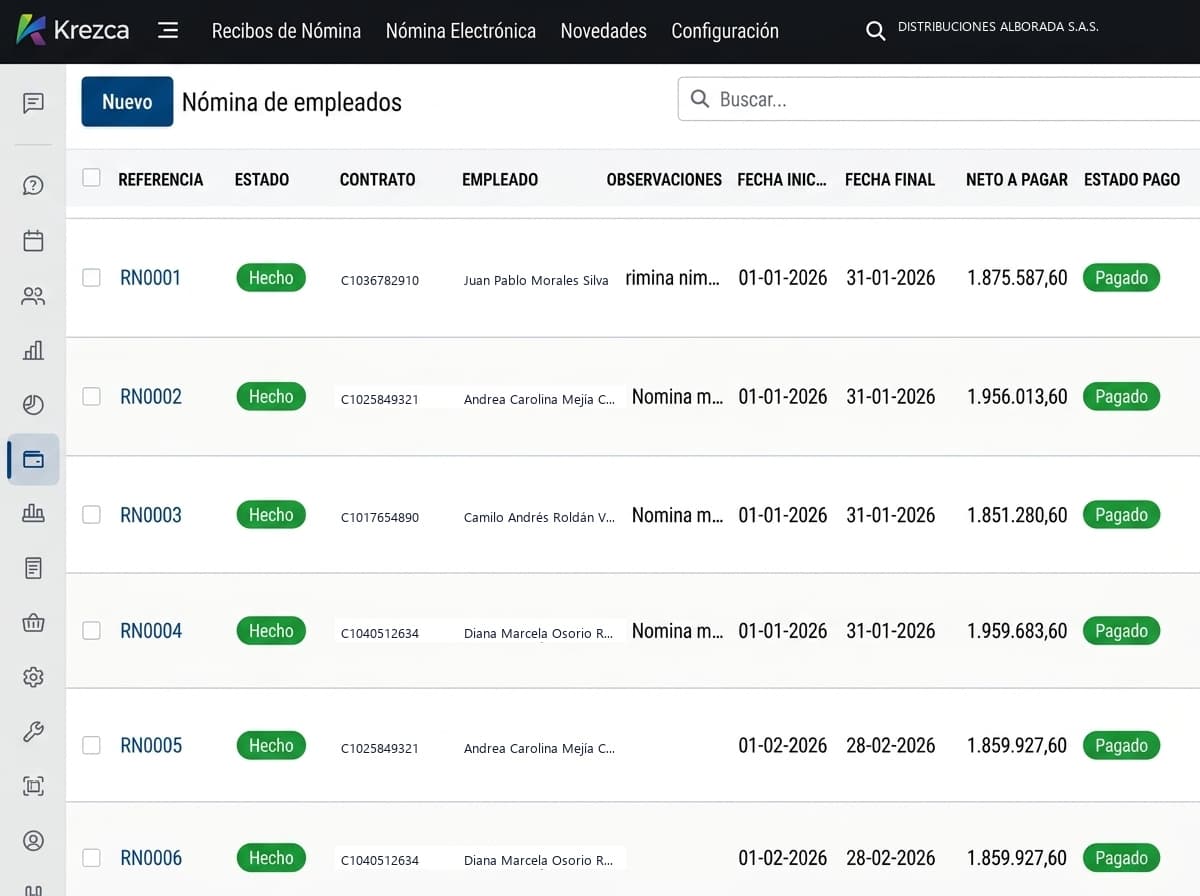Open the employees people sidebar icon
The height and width of the screenshot is (896, 1200).
(x=33, y=296)
